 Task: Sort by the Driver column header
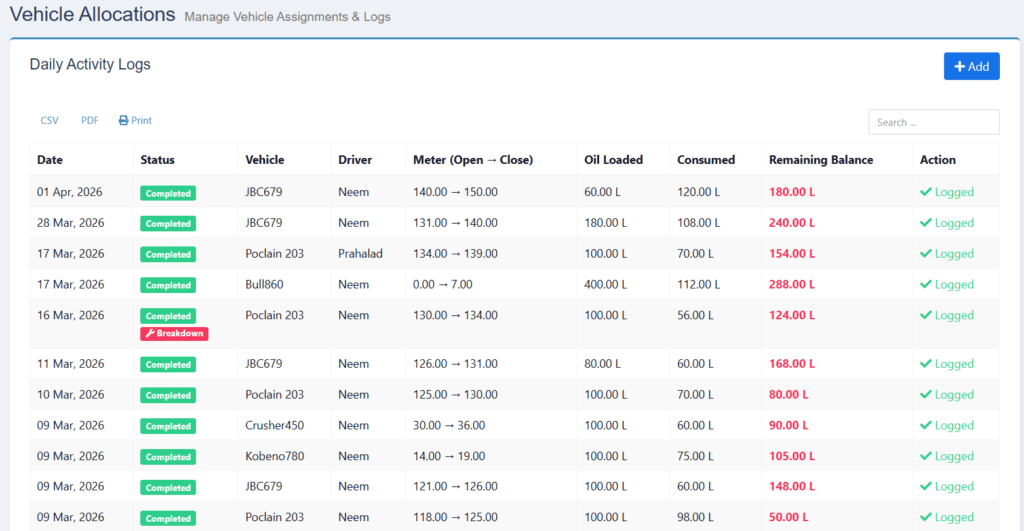[355, 160]
